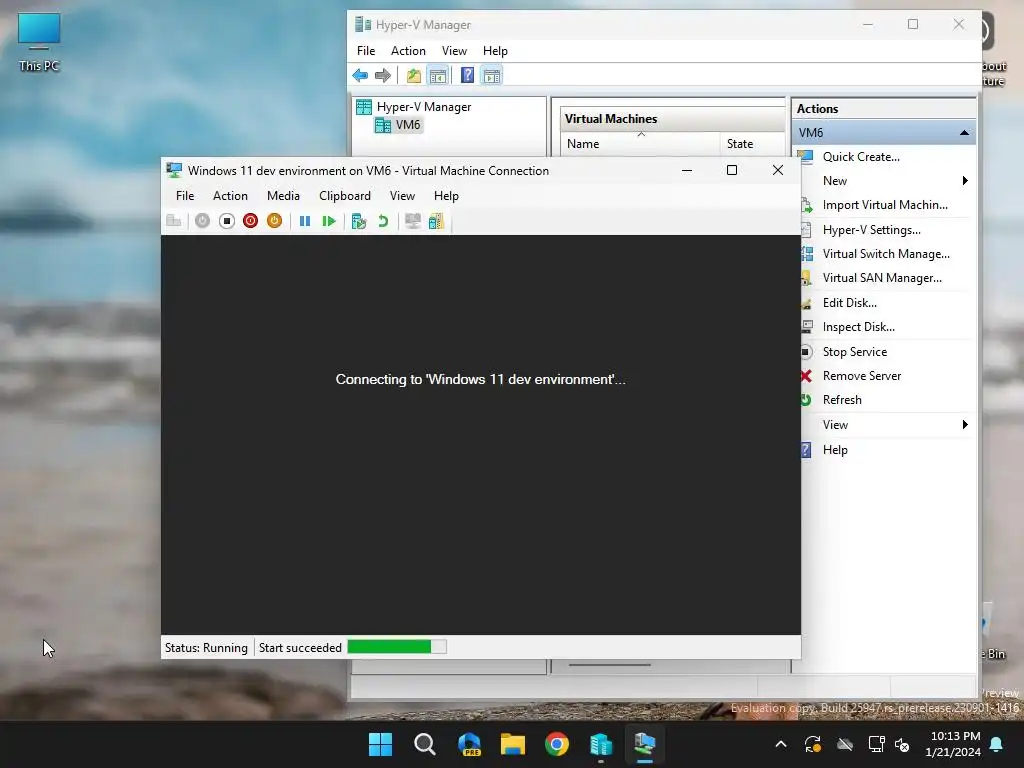Toggle the Action pane icon in Hyper-V toolbar

[x=492, y=76]
